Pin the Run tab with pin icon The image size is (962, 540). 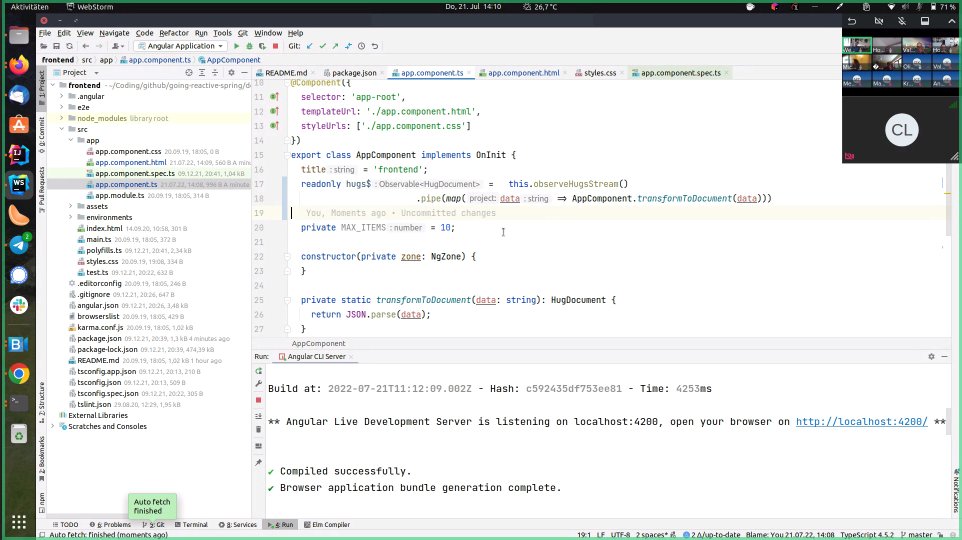pos(258,463)
